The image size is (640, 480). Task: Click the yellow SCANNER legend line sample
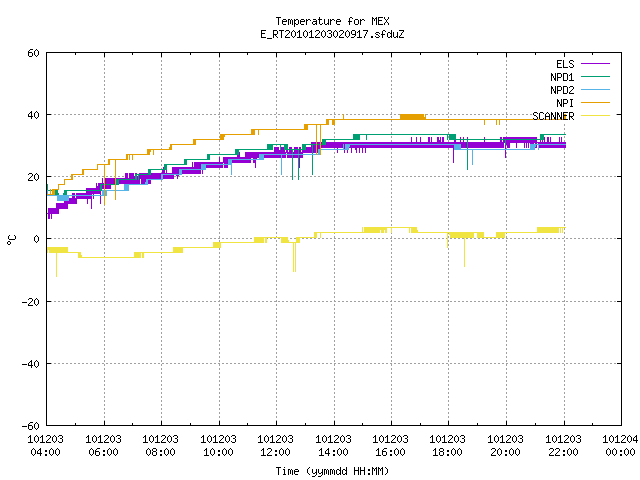click(595, 116)
